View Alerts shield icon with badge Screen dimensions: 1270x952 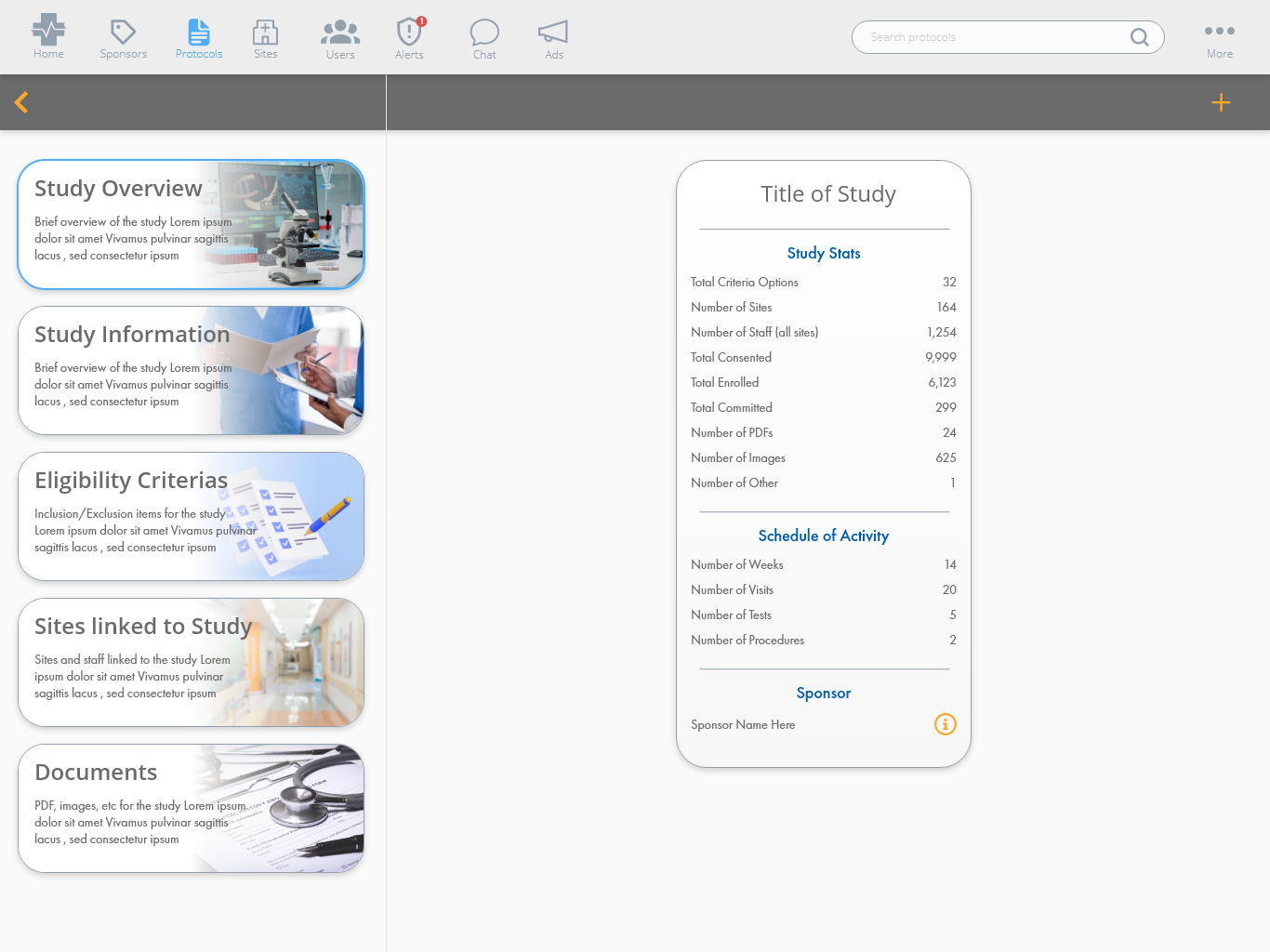(409, 33)
